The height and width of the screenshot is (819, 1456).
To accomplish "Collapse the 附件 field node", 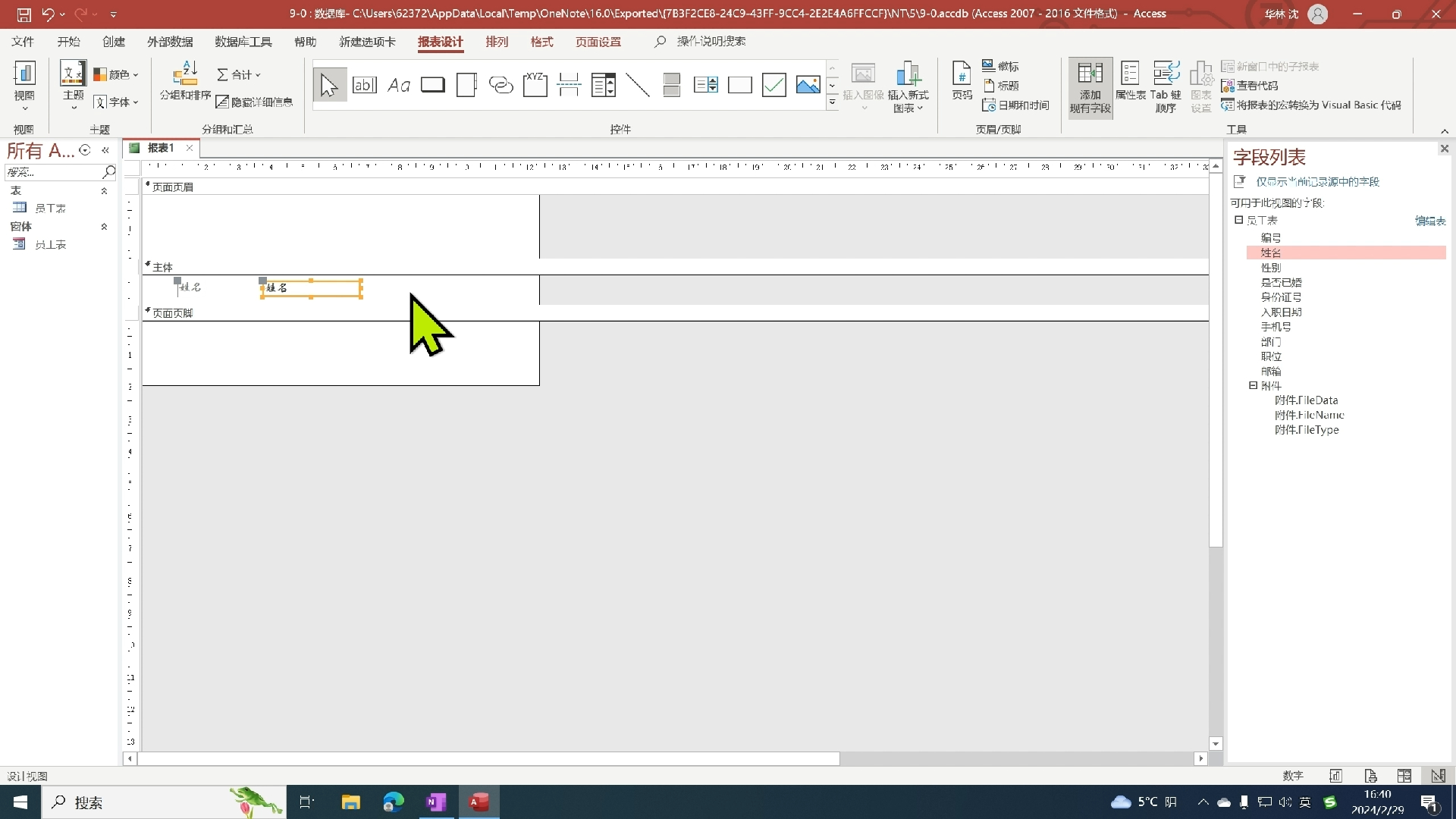I will coord(1254,386).
